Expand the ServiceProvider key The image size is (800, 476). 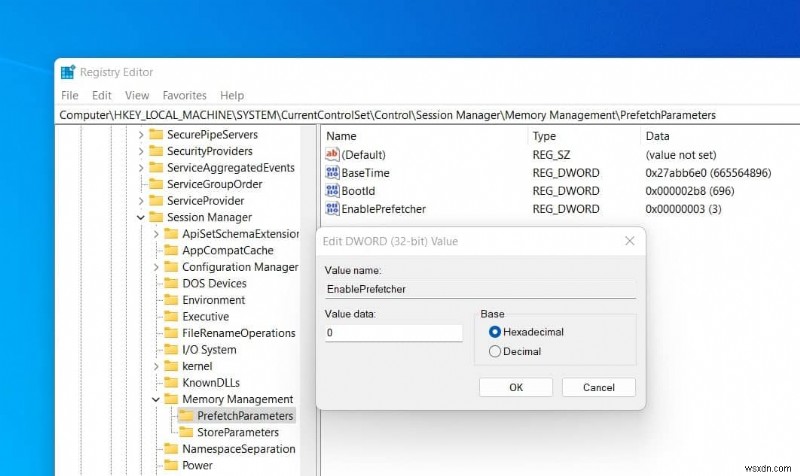[x=141, y=201]
